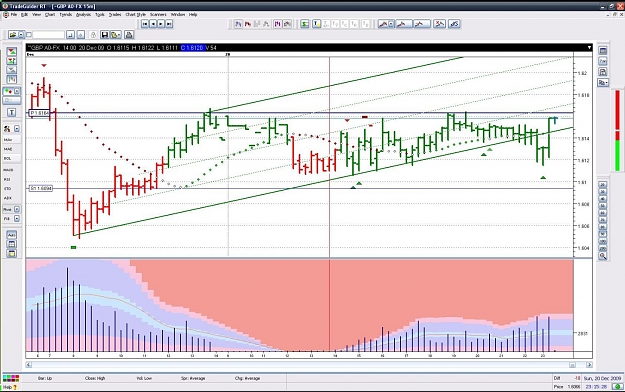Click scroll left arrow on horizontal scrollbar
625x392 pixels.
(29, 364)
